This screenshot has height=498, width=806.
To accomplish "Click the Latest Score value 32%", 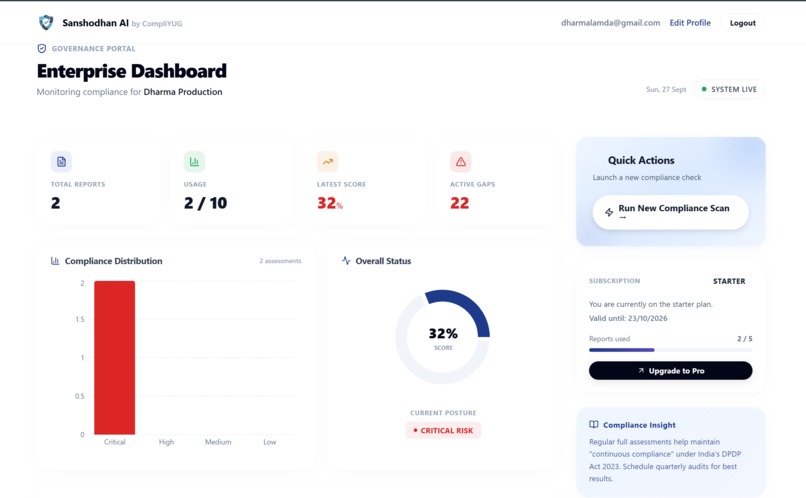I will pos(330,204).
